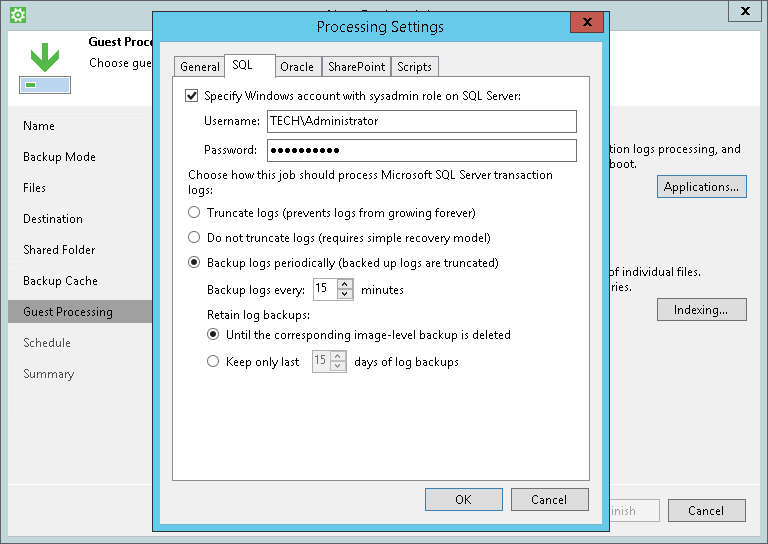Image resolution: width=768 pixels, height=544 pixels.
Task: Click Cancel in the background wizard
Action: pos(706,511)
